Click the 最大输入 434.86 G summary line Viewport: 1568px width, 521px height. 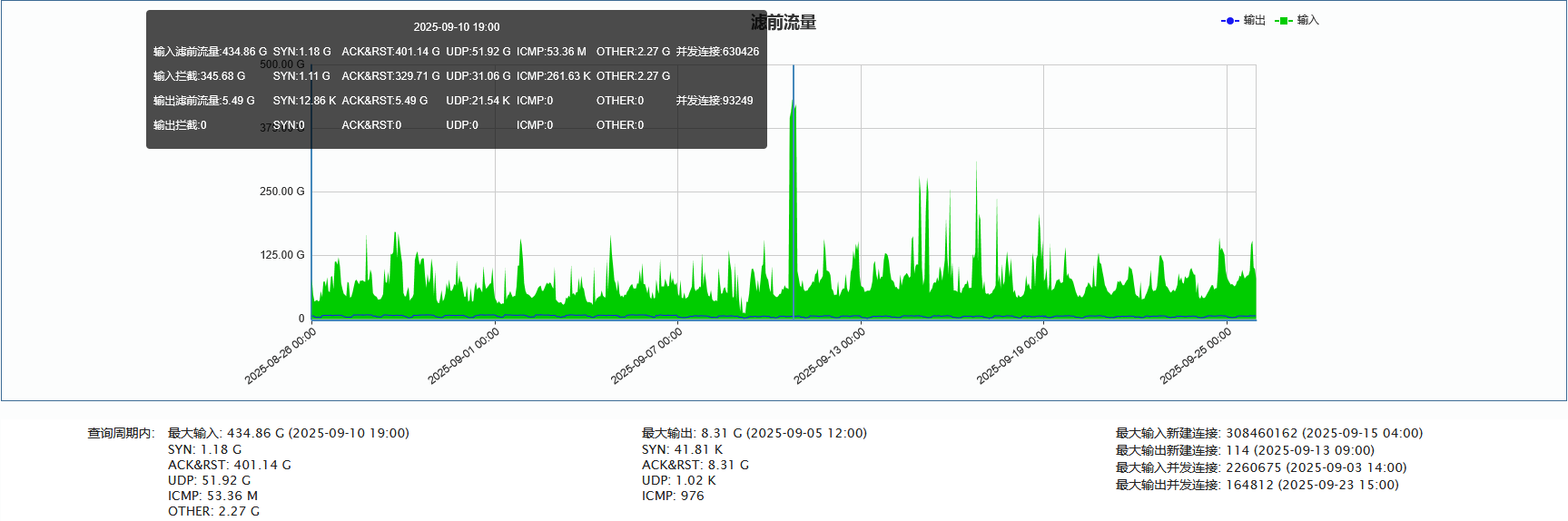coord(288,433)
